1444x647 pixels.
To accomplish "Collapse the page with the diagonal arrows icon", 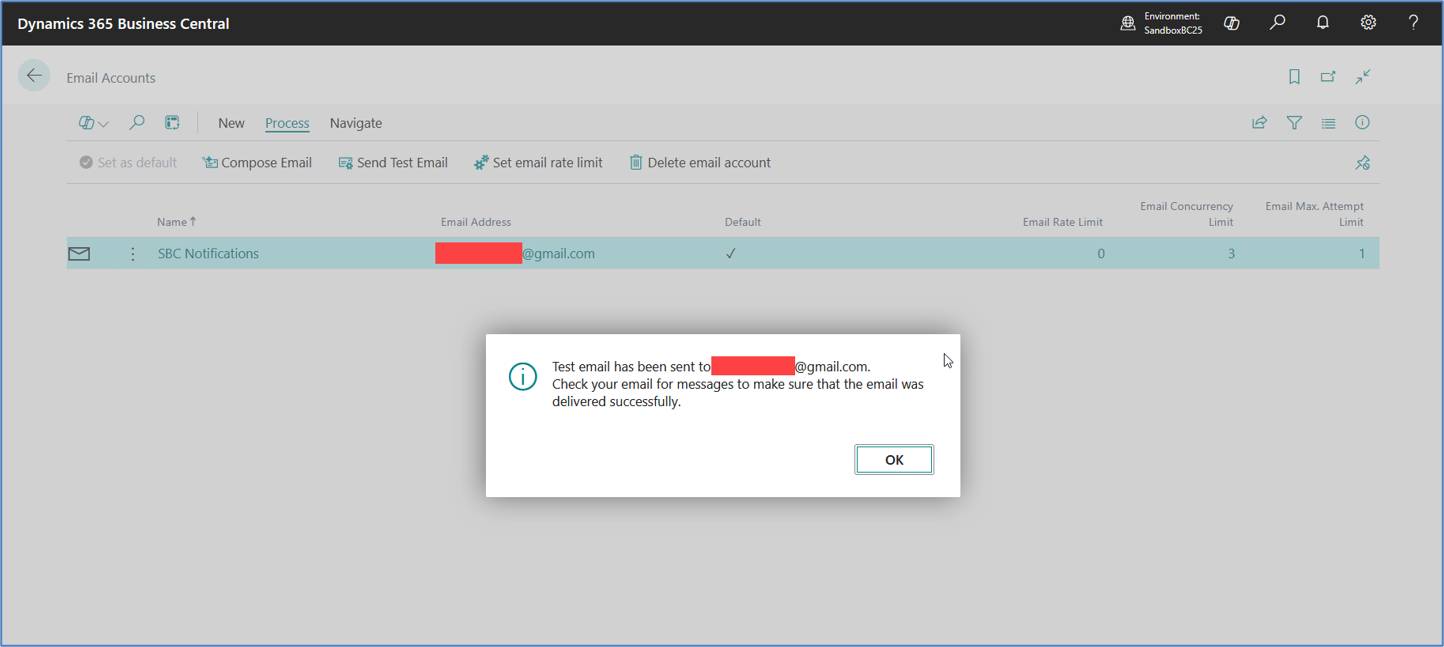I will pos(1363,77).
